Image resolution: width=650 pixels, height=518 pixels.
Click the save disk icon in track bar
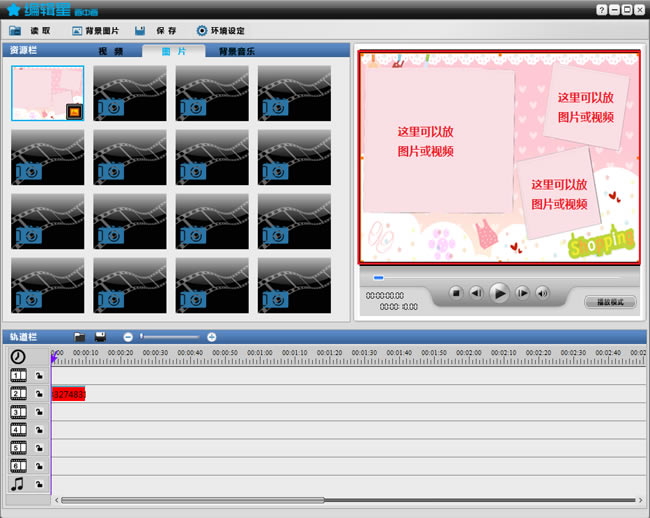pyautogui.click(x=100, y=337)
